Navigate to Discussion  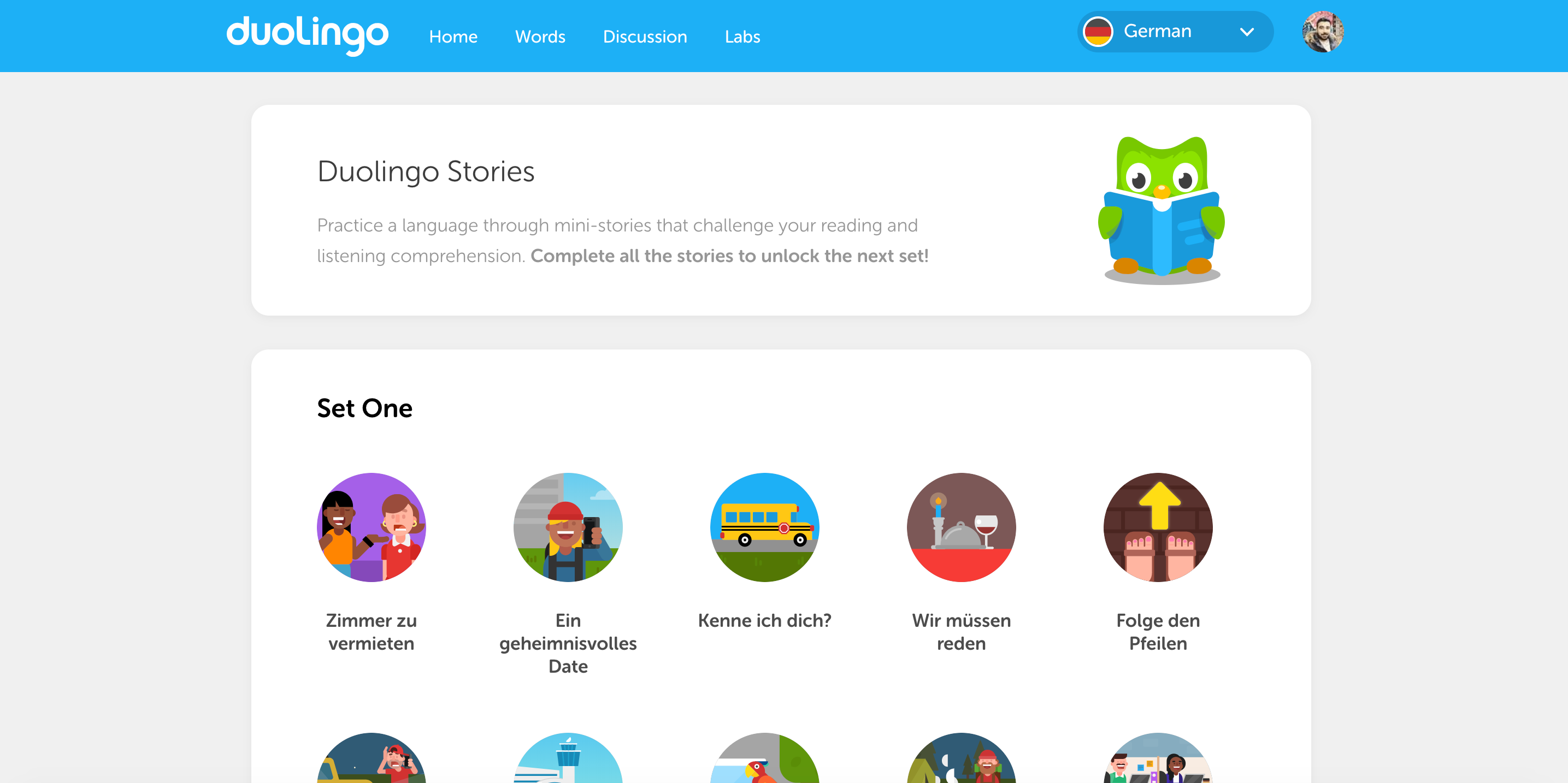point(645,37)
